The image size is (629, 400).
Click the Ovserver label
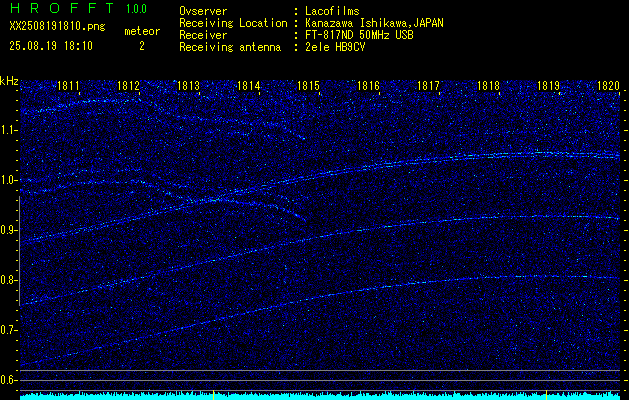tap(203, 11)
